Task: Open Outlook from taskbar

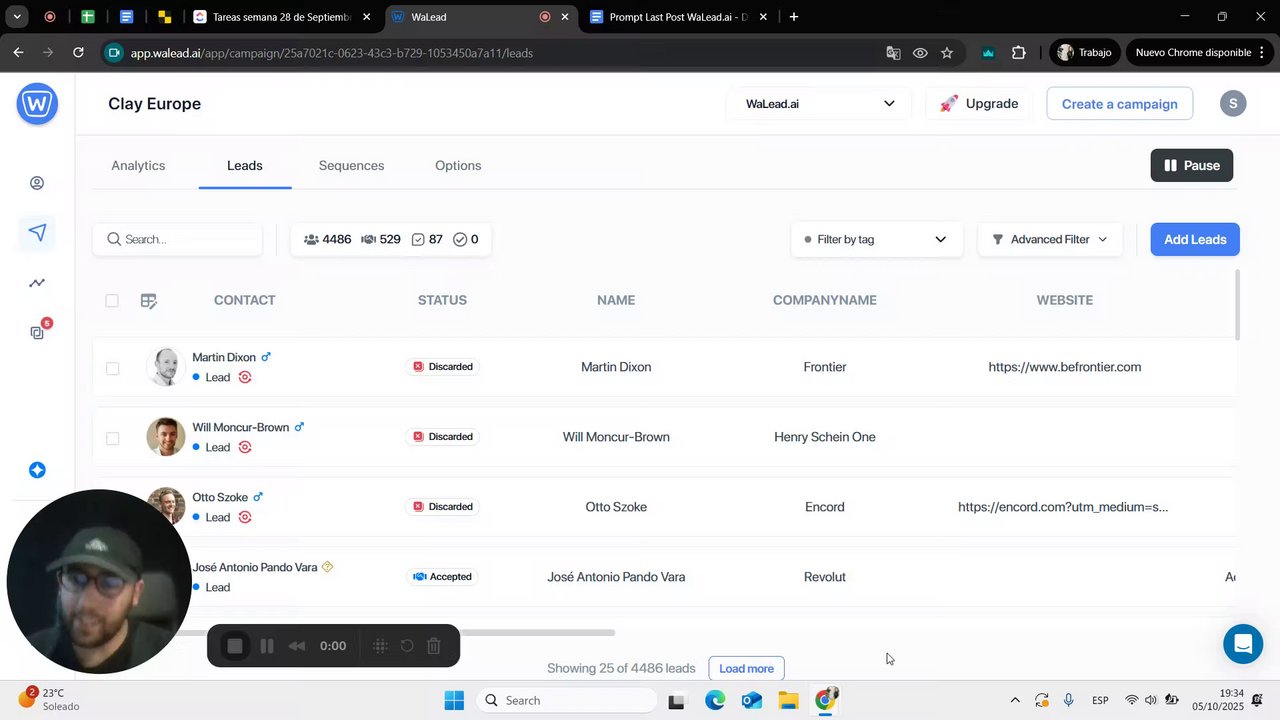Action: (752, 700)
